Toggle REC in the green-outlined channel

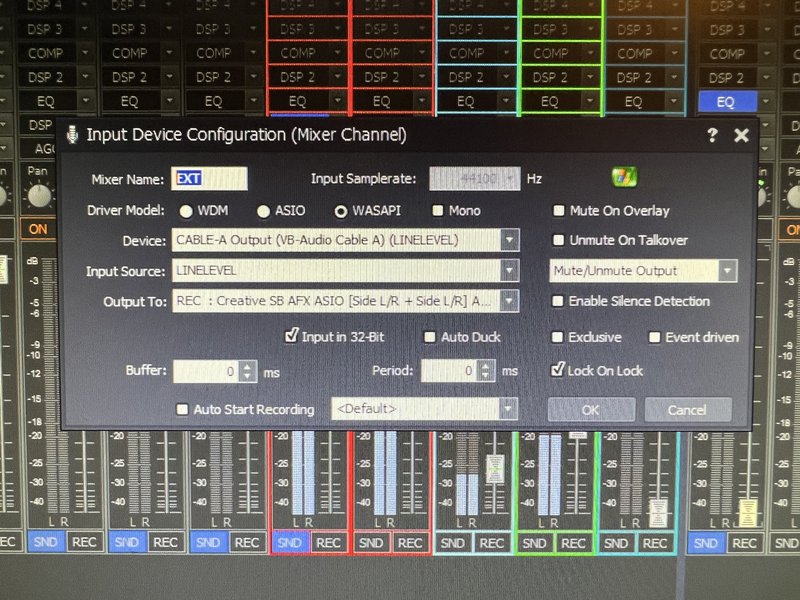573,543
